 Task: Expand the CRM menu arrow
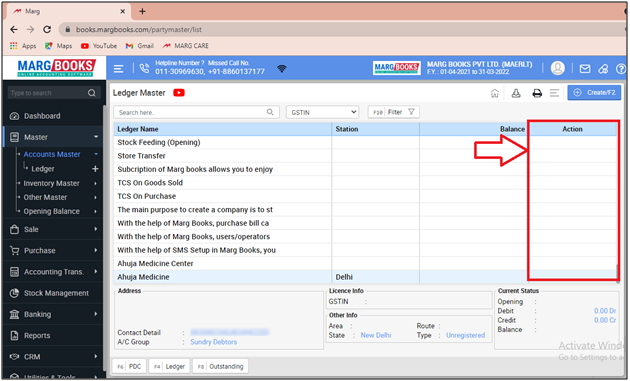point(96,356)
